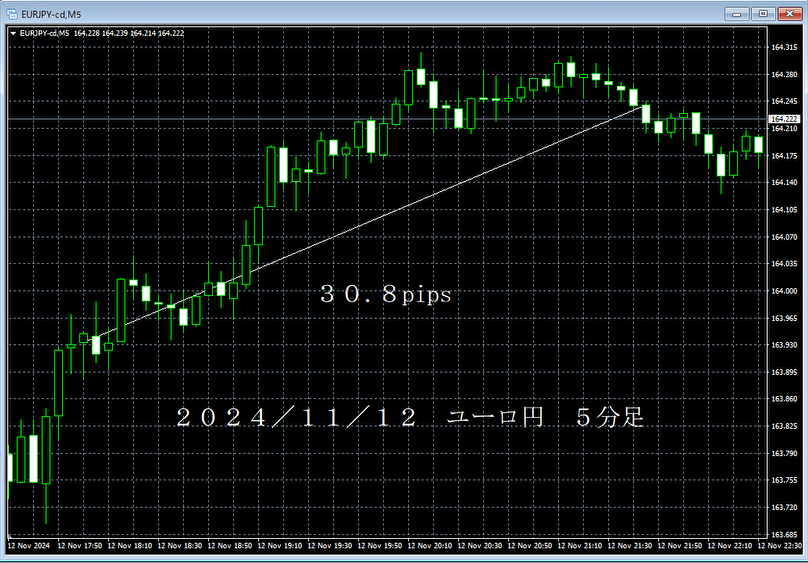Click time axis label 12 Nov 22:10
808x563 pixels.
(730, 545)
